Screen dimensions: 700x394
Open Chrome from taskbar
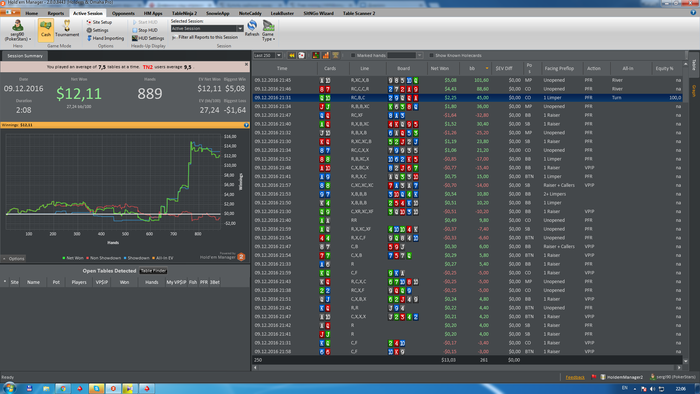63,389
